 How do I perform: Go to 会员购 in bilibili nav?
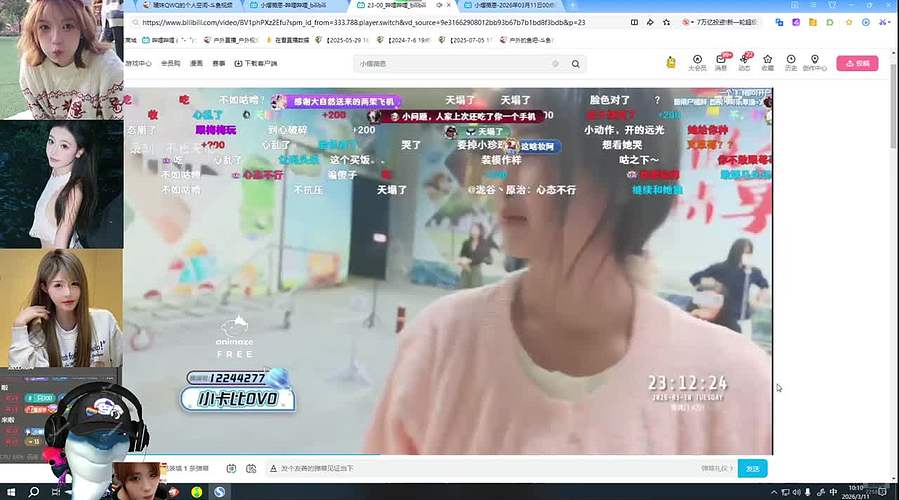point(170,64)
